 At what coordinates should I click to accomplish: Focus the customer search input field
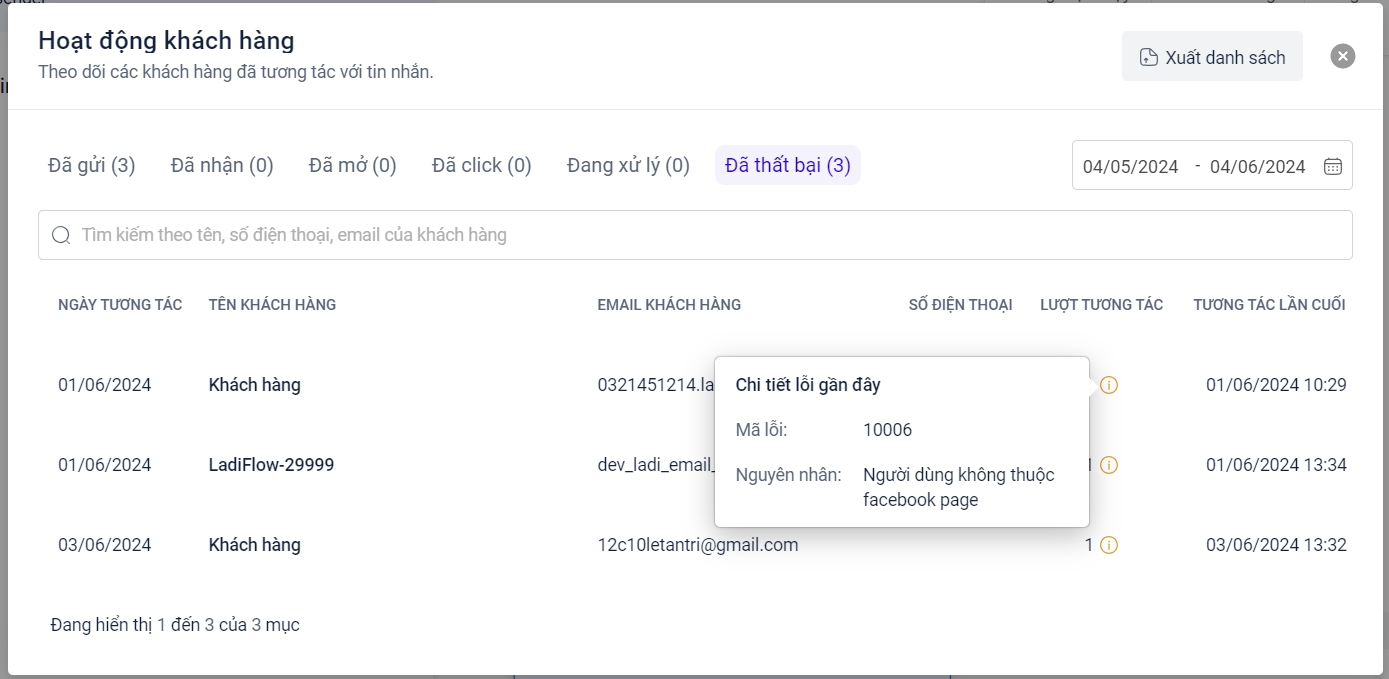point(700,235)
